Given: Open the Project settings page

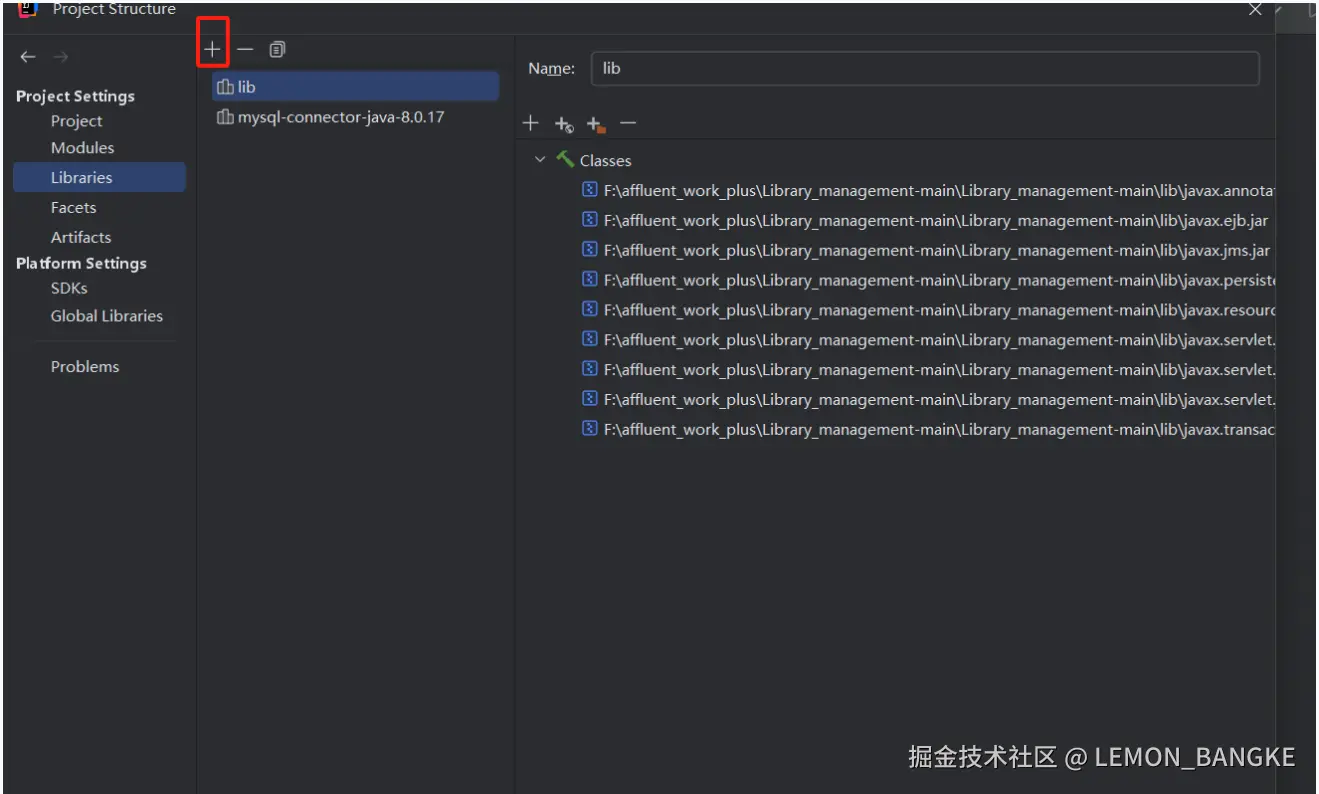Looking at the screenshot, I should [x=77, y=121].
